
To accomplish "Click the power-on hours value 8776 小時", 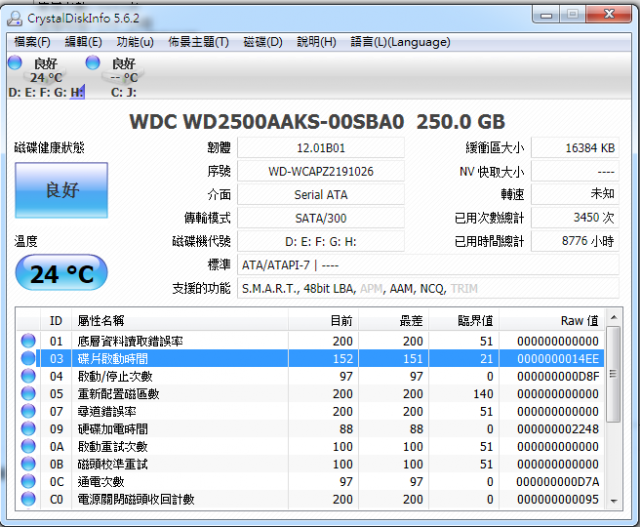I will [575, 242].
